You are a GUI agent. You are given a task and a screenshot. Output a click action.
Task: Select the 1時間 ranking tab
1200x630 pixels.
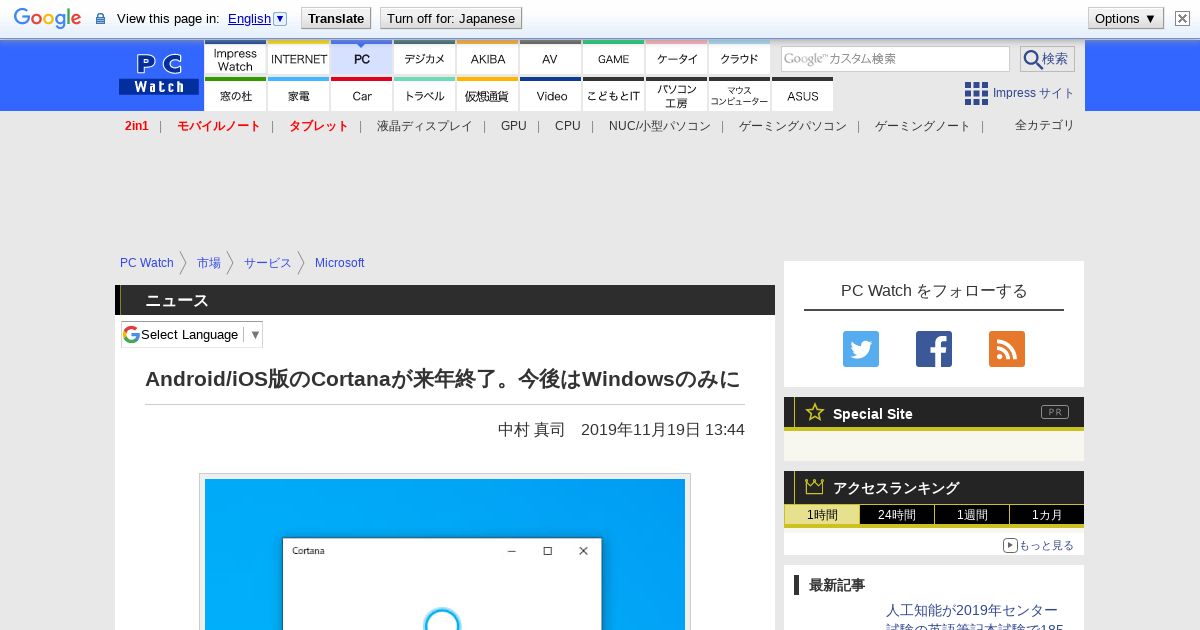click(x=822, y=515)
